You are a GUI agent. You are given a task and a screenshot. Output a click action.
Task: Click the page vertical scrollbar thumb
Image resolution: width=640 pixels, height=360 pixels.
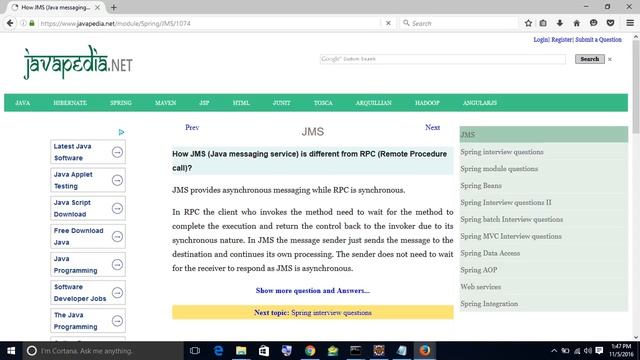coord(636,87)
